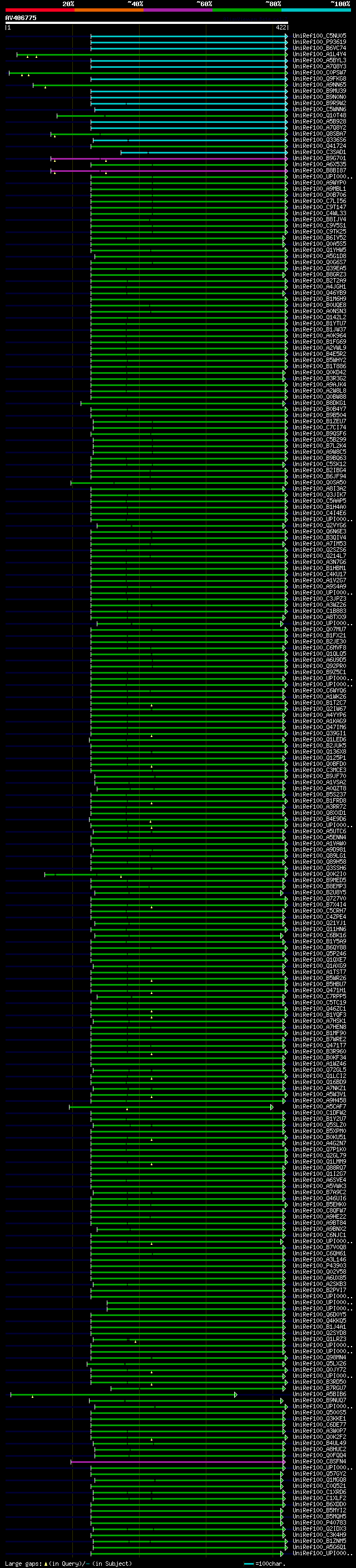
Task: Open hit UniRef100_P93619
Action: pos(319,43)
